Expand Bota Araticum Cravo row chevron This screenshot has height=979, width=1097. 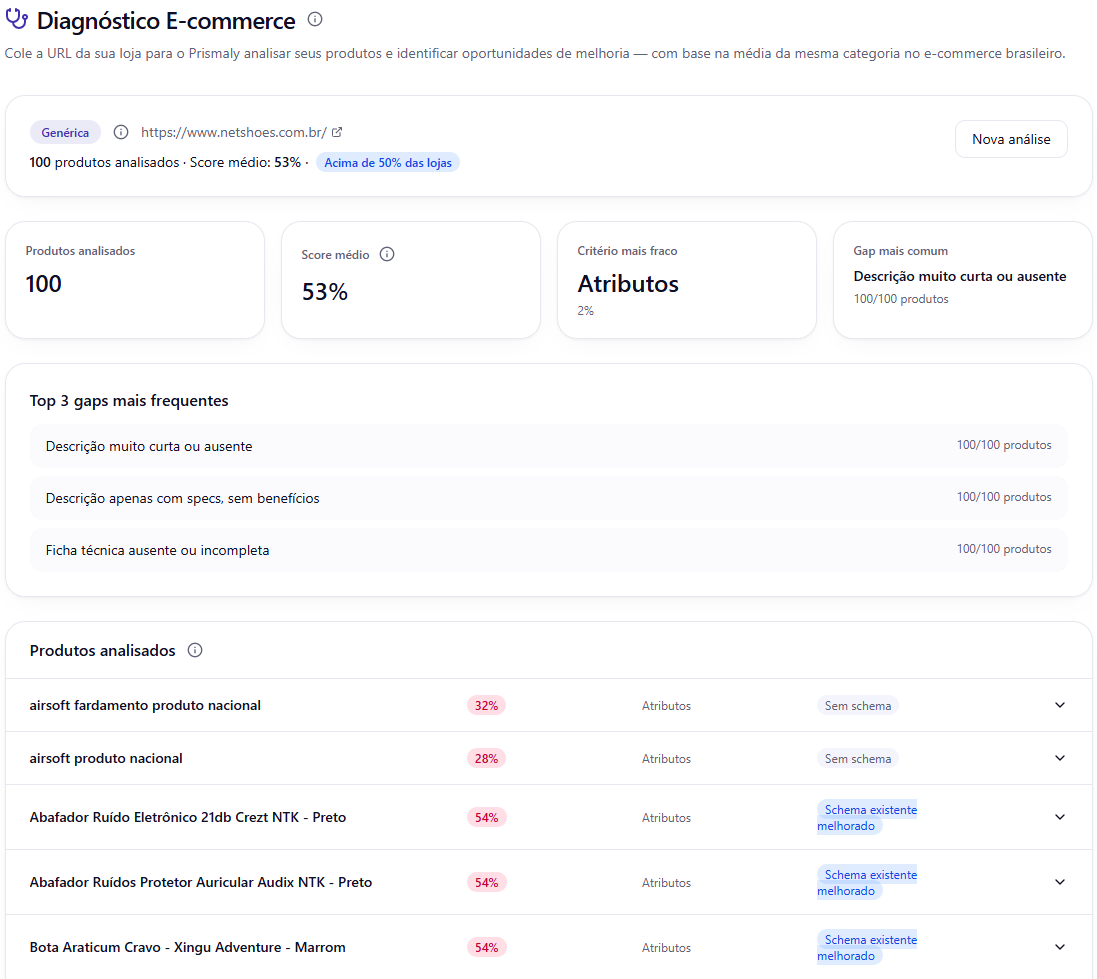[x=1060, y=948]
